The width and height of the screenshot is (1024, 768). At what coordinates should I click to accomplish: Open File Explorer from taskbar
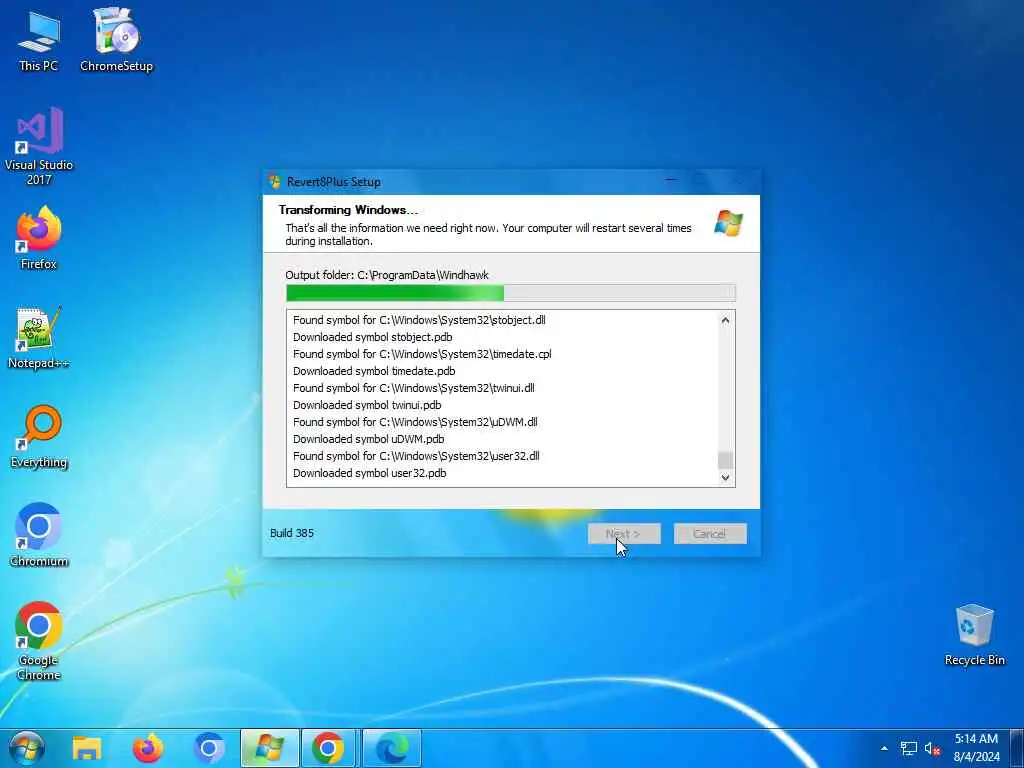(x=87, y=748)
